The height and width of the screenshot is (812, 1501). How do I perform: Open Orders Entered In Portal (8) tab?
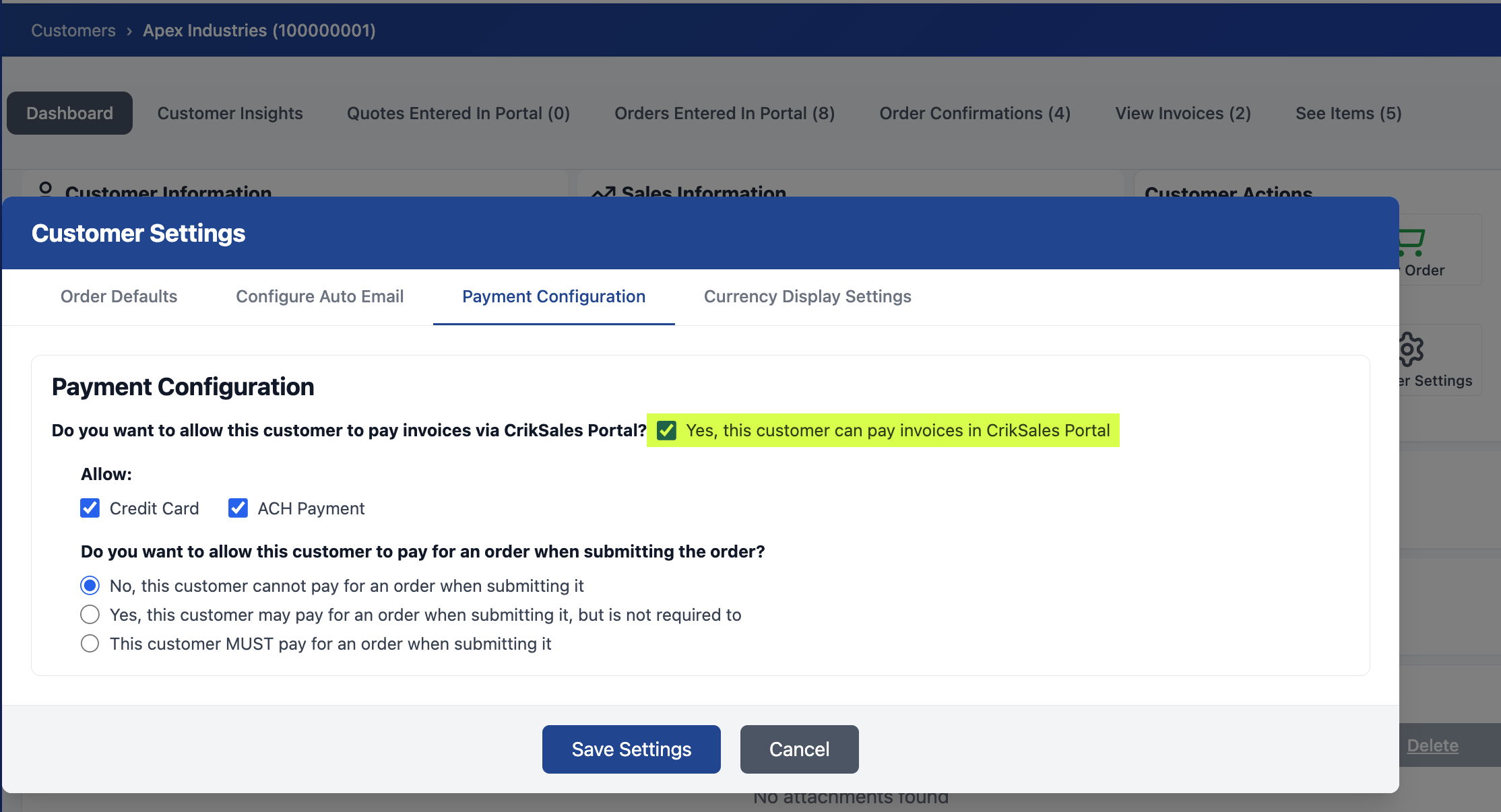click(x=724, y=113)
